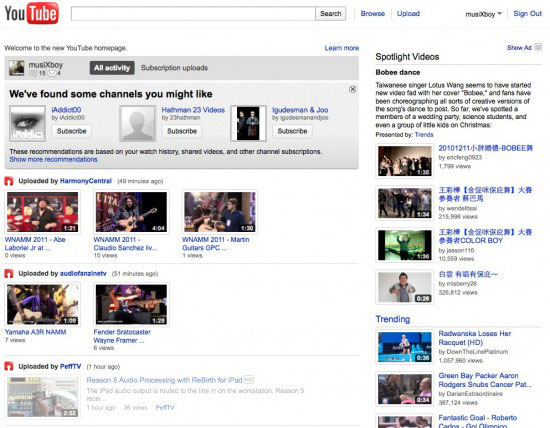Close the channel recommendations box
The height and width of the screenshot is (428, 550).
coord(353,89)
